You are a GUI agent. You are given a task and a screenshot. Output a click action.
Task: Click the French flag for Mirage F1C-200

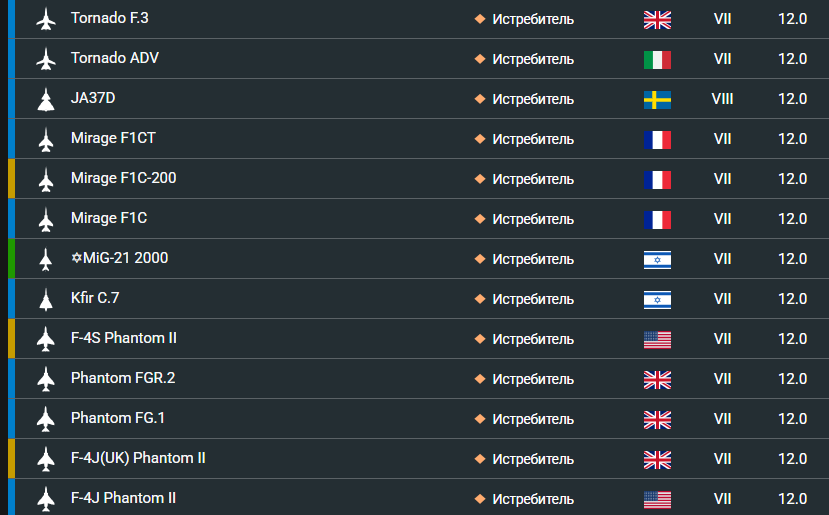click(657, 180)
